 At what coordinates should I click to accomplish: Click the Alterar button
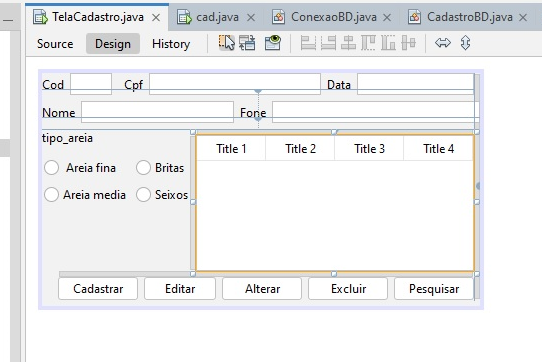coord(262,289)
